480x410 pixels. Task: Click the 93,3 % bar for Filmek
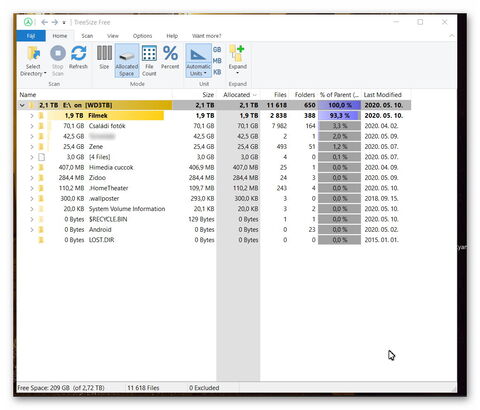339,116
